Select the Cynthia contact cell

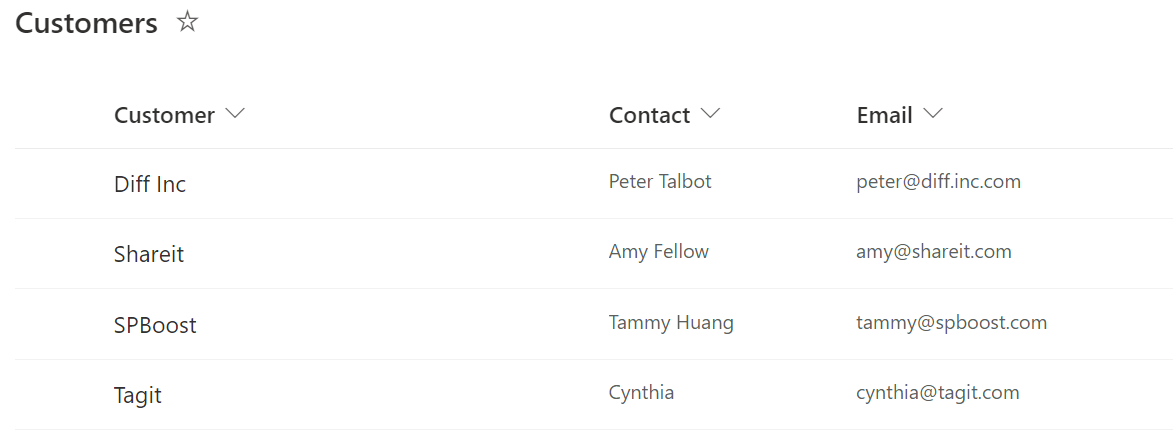(641, 393)
